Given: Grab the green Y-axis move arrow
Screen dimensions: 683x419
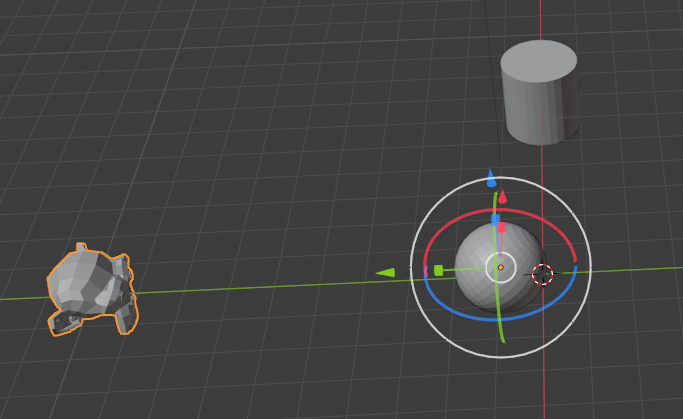Looking at the screenshot, I should tap(385, 273).
